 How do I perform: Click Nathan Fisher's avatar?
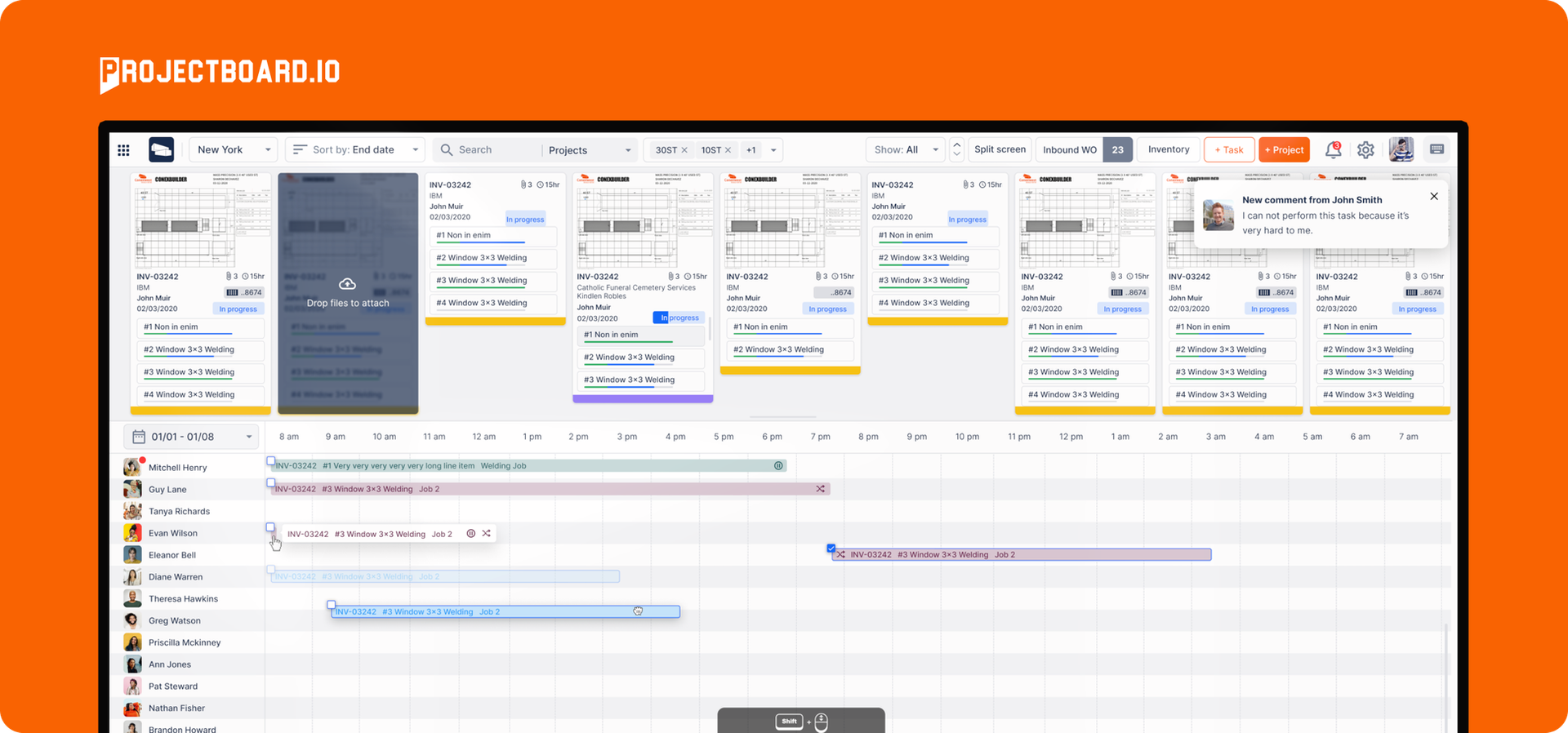point(132,709)
